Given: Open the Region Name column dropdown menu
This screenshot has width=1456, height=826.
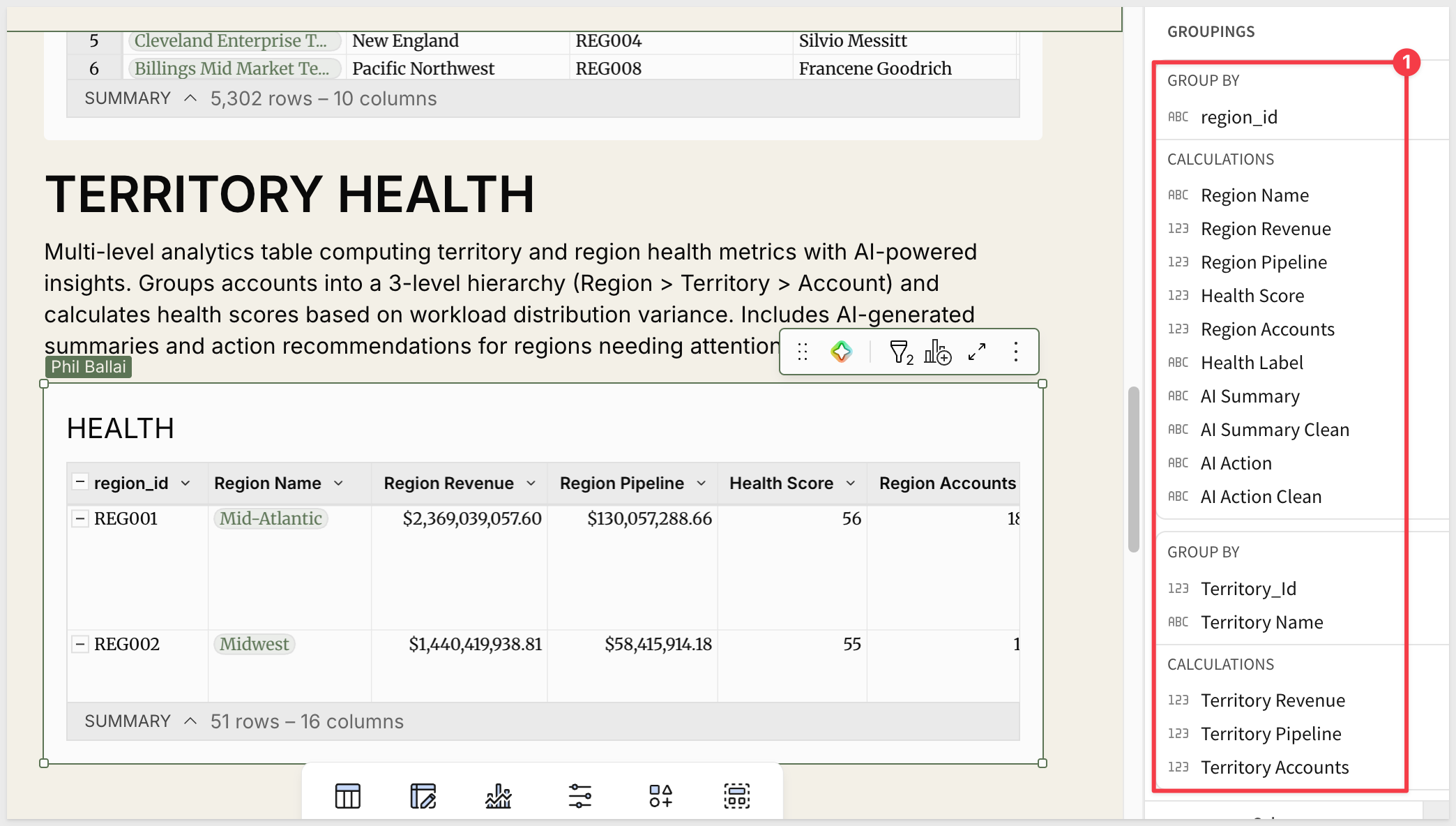Looking at the screenshot, I should (x=339, y=483).
